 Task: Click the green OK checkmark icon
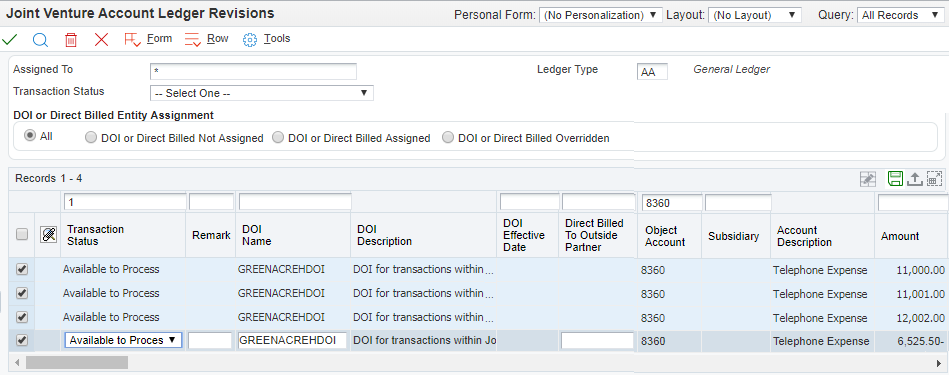point(10,40)
